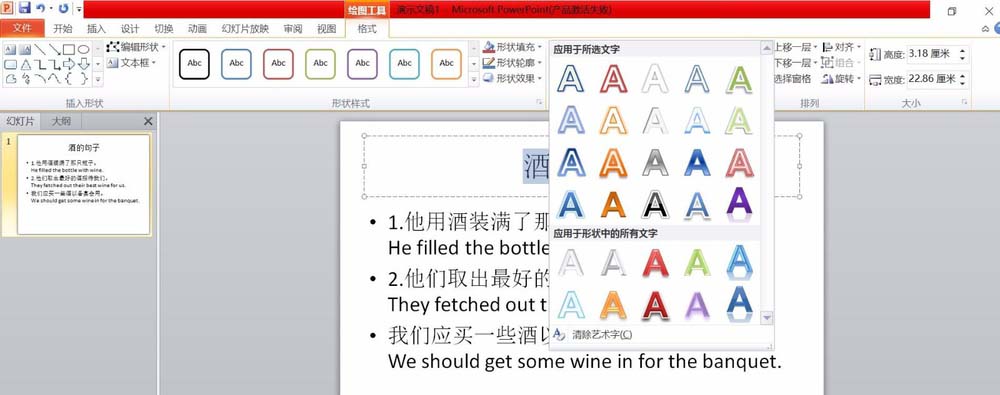Switch to the Design (设计) tab
The image size is (1000, 395).
tap(130, 29)
